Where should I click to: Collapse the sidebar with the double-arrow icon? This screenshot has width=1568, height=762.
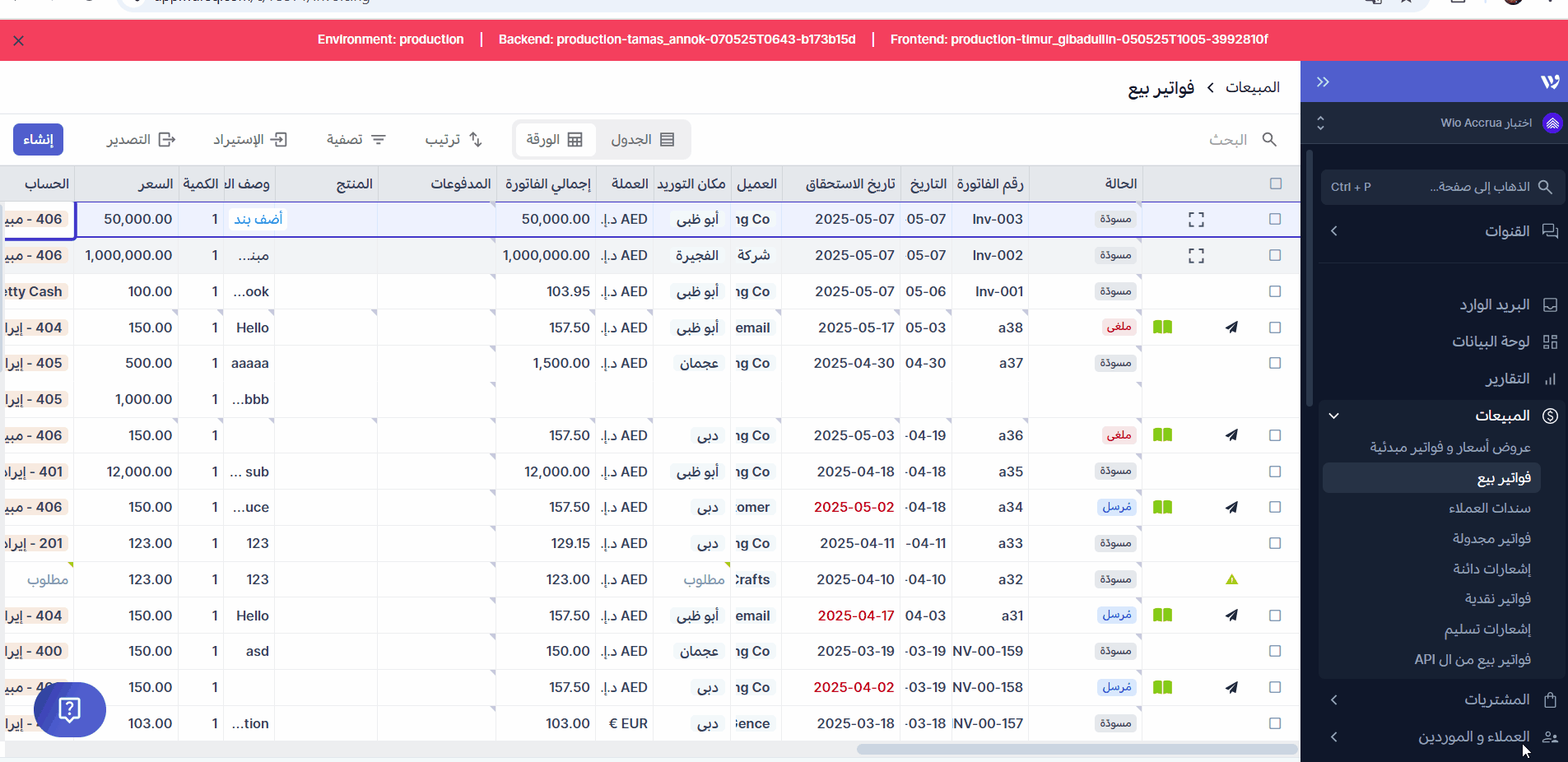point(1323,82)
